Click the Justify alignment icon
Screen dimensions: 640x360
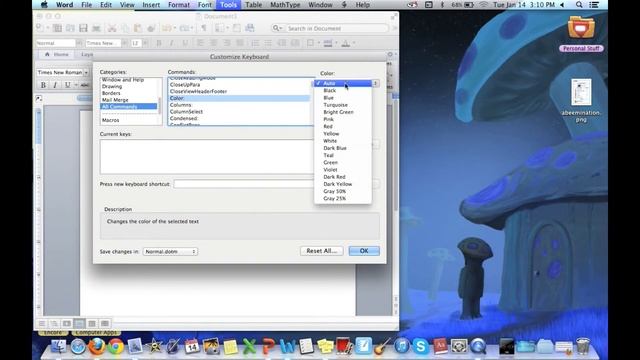pos(240,43)
